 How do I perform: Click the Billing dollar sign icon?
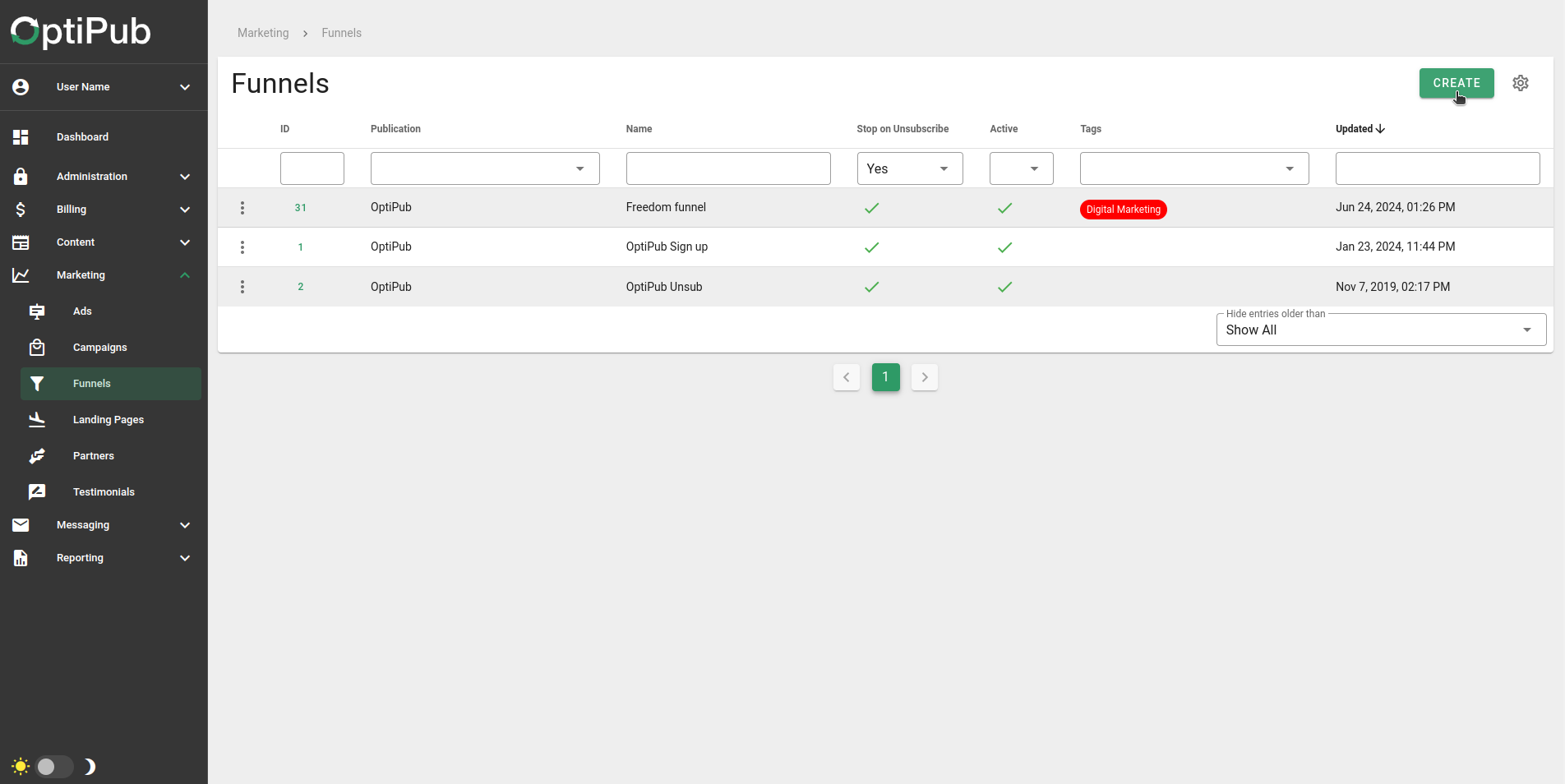click(x=21, y=210)
